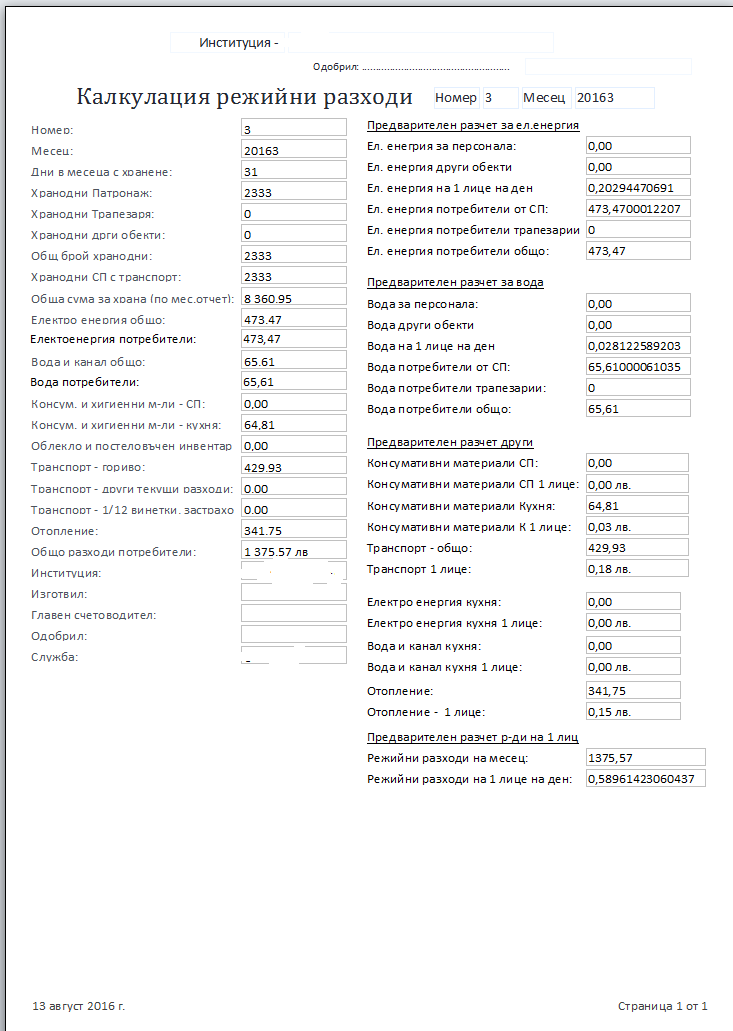Click the Консум. и хигиенни м-ли - СП field

[294, 403]
